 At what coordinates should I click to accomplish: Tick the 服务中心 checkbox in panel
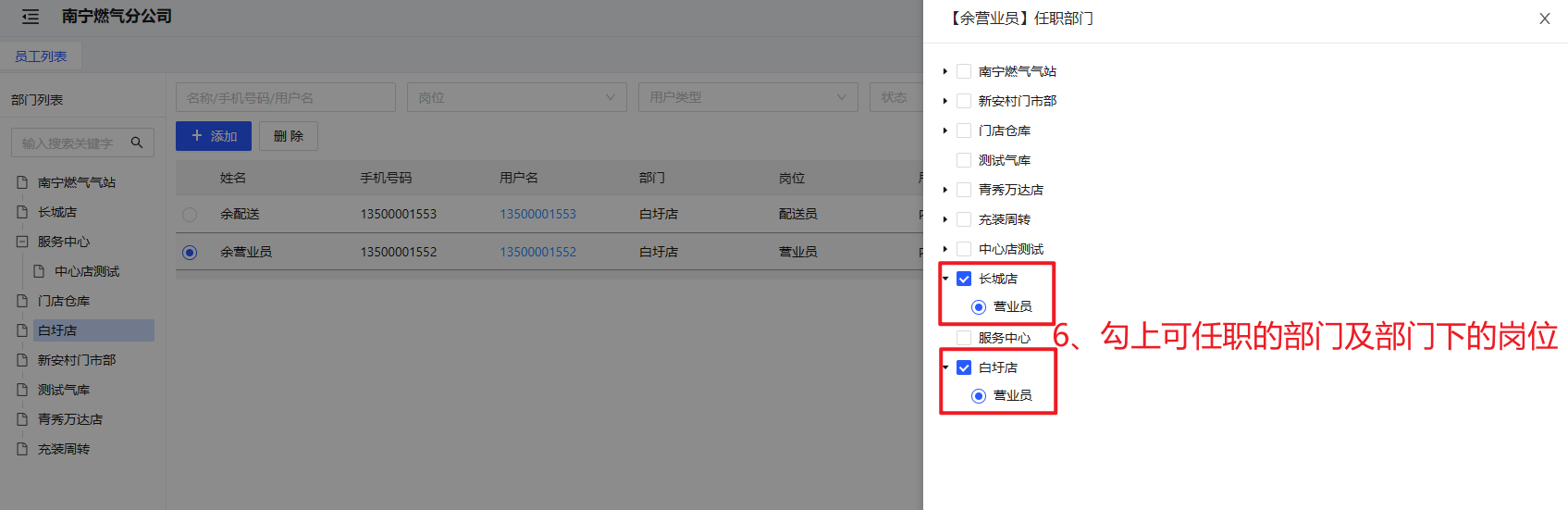[x=964, y=338]
